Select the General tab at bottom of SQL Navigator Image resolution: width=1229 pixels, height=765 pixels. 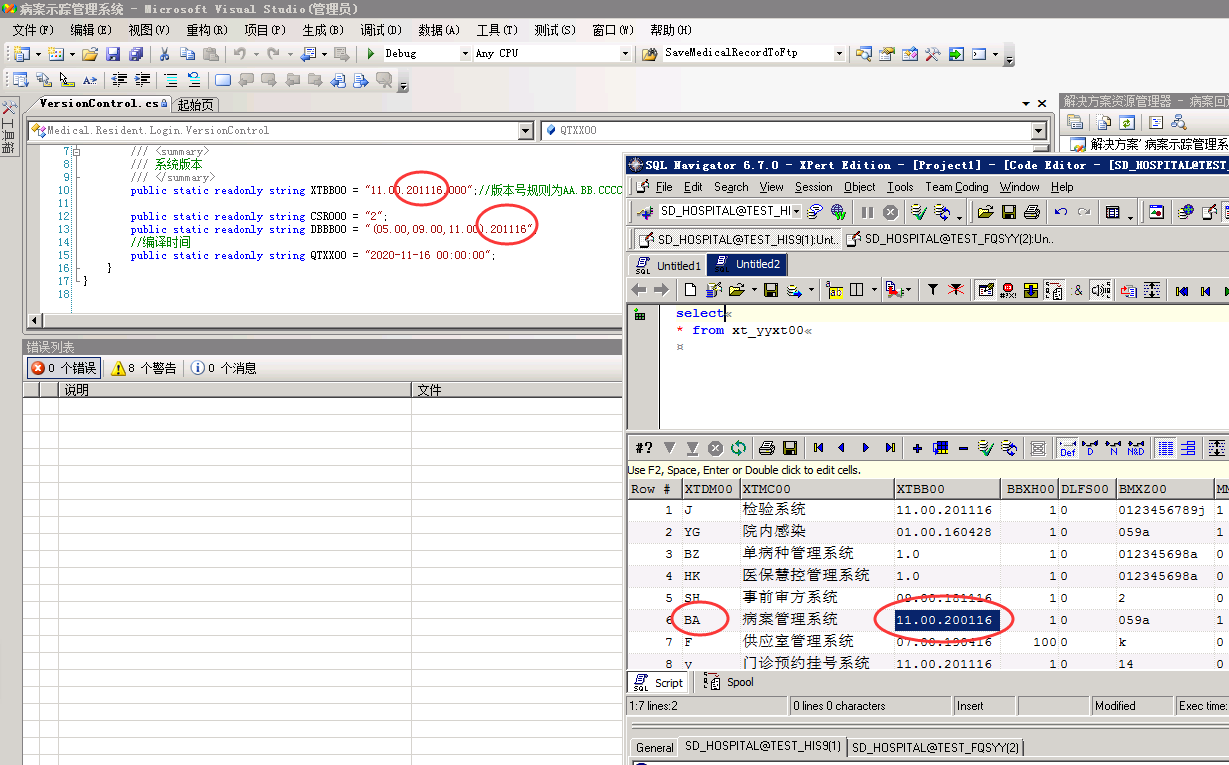(655, 747)
